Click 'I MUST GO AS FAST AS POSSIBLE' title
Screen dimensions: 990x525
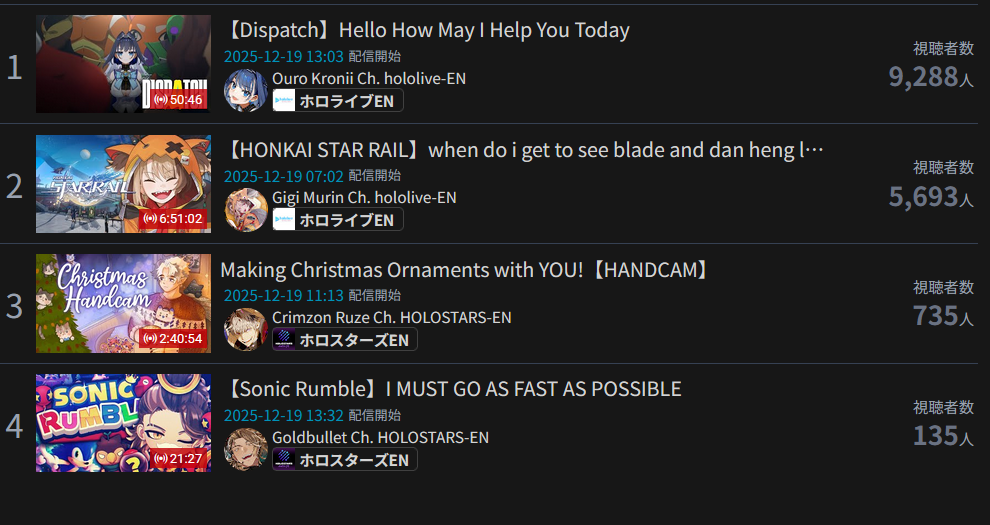click(534, 389)
